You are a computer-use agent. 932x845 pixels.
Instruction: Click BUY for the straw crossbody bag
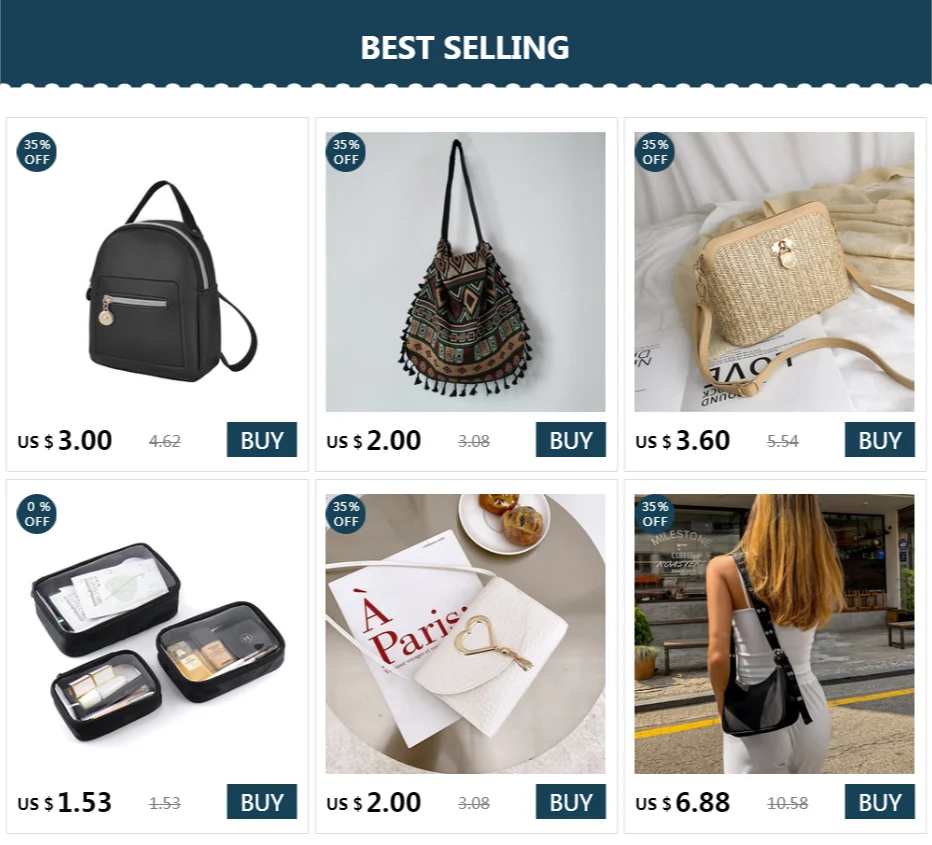click(x=880, y=440)
